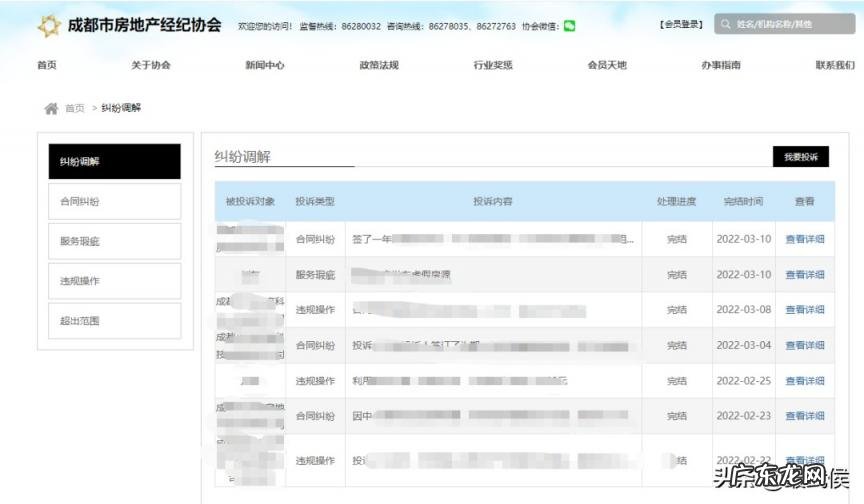Click the 处理进度 column header
This screenshot has height=504, width=864.
(677, 202)
